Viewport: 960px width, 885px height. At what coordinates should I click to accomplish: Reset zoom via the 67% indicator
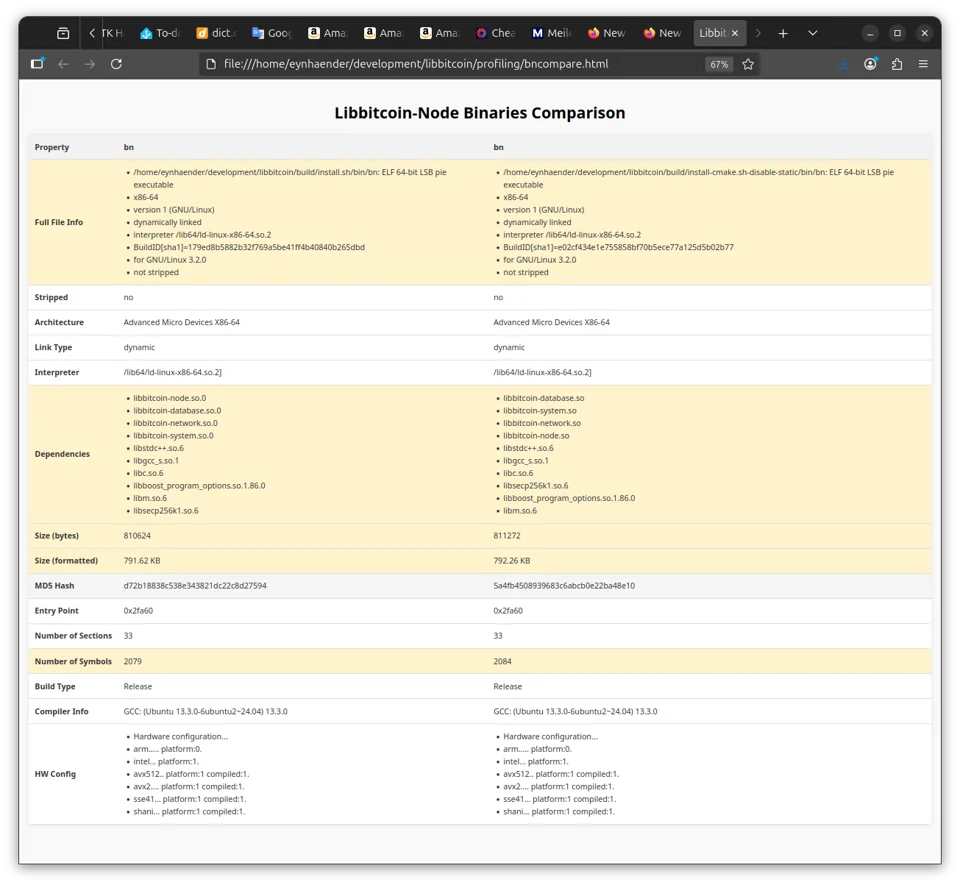pyautogui.click(x=719, y=64)
